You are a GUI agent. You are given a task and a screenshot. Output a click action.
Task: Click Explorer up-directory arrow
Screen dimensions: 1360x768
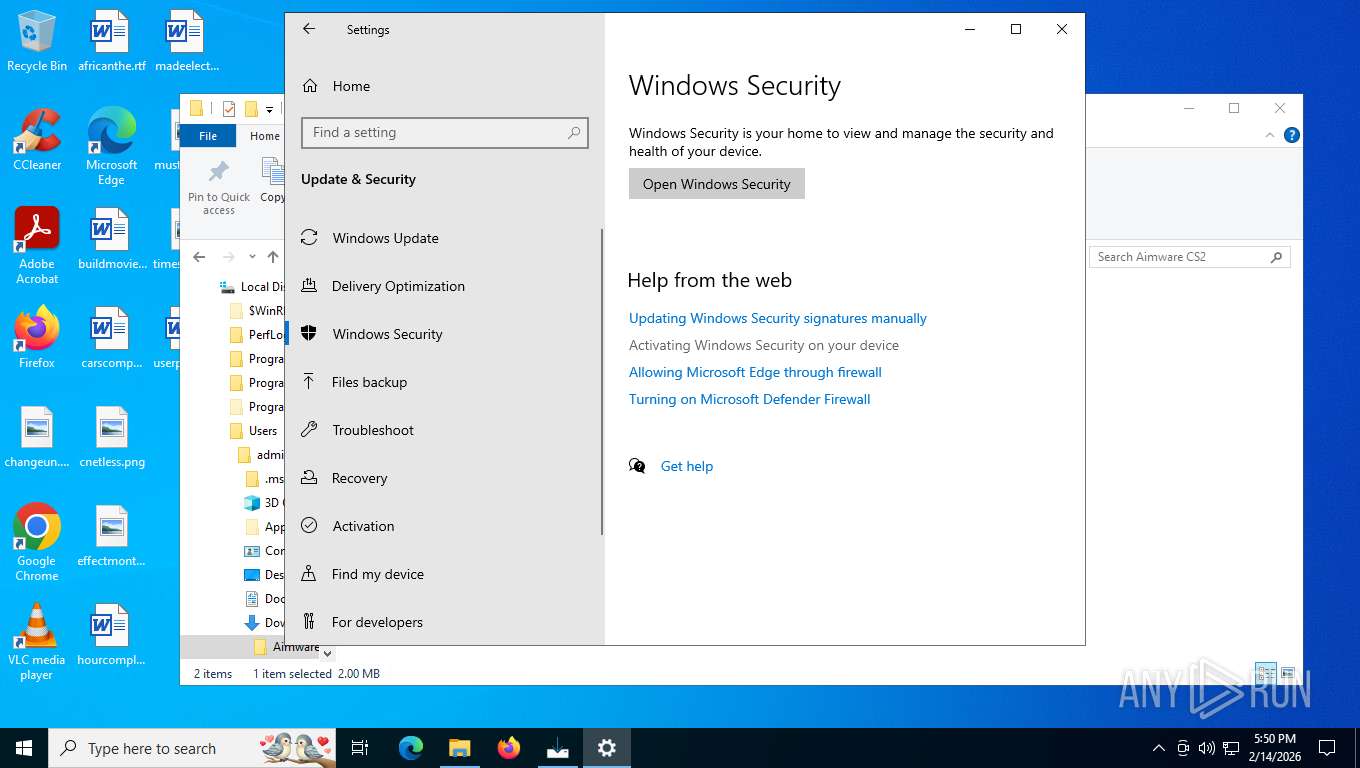(x=273, y=257)
